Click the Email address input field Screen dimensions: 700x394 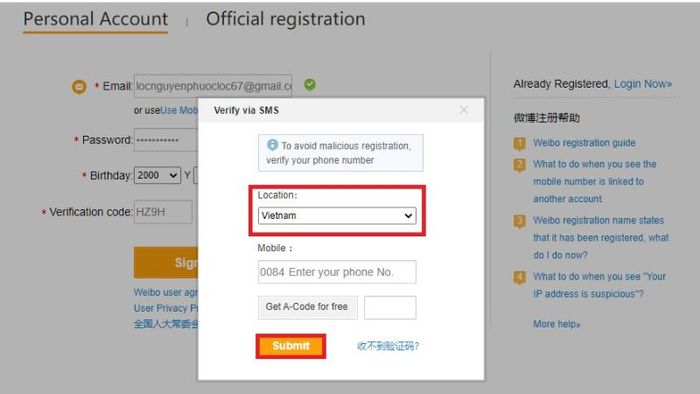(213, 86)
